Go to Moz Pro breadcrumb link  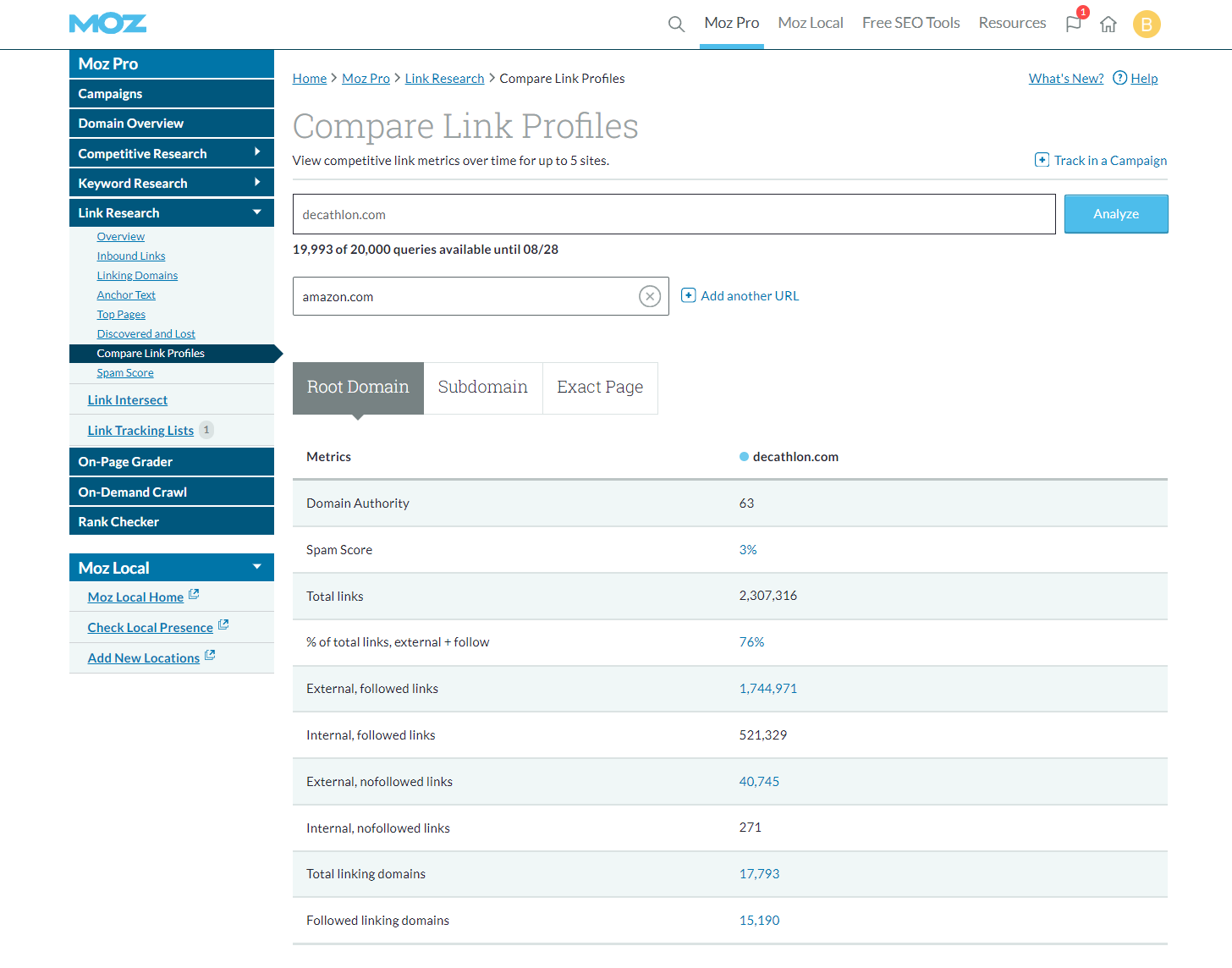(366, 79)
